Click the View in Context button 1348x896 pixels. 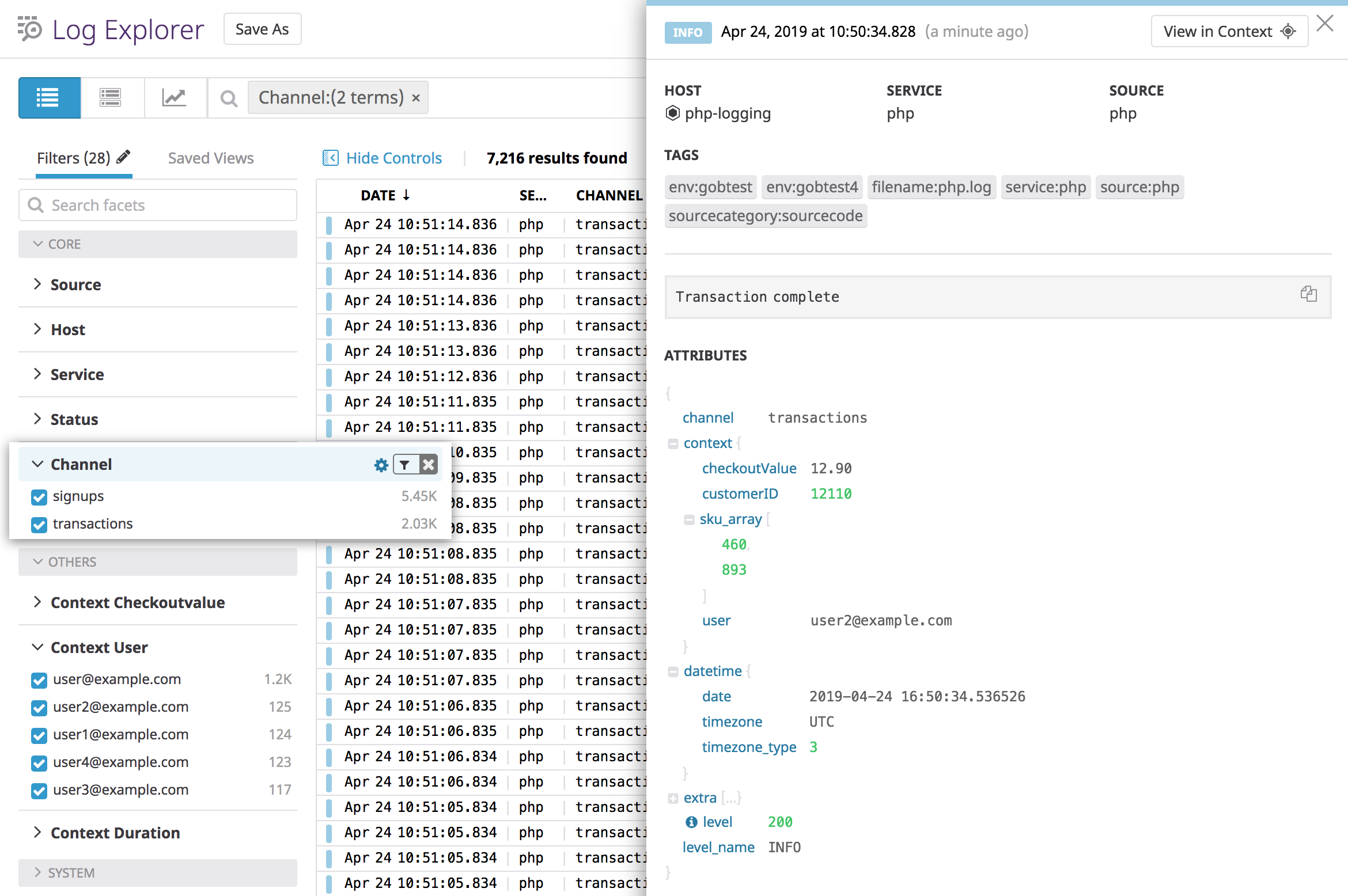[x=1229, y=31]
